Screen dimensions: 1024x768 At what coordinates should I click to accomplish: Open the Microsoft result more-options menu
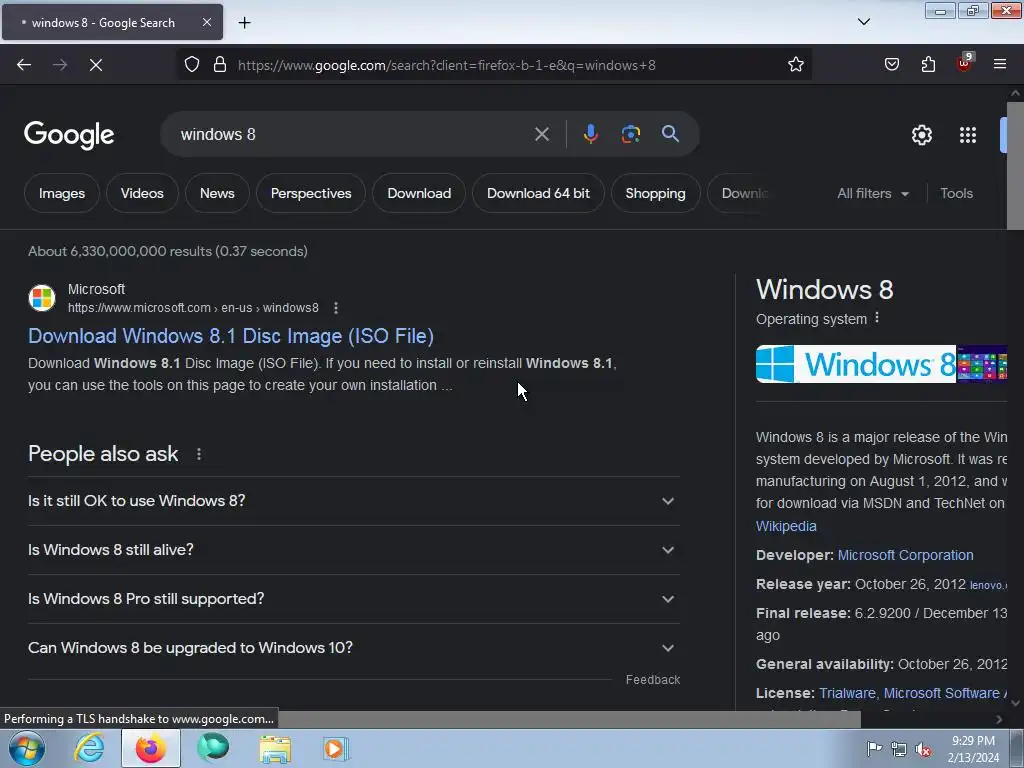[x=336, y=308]
